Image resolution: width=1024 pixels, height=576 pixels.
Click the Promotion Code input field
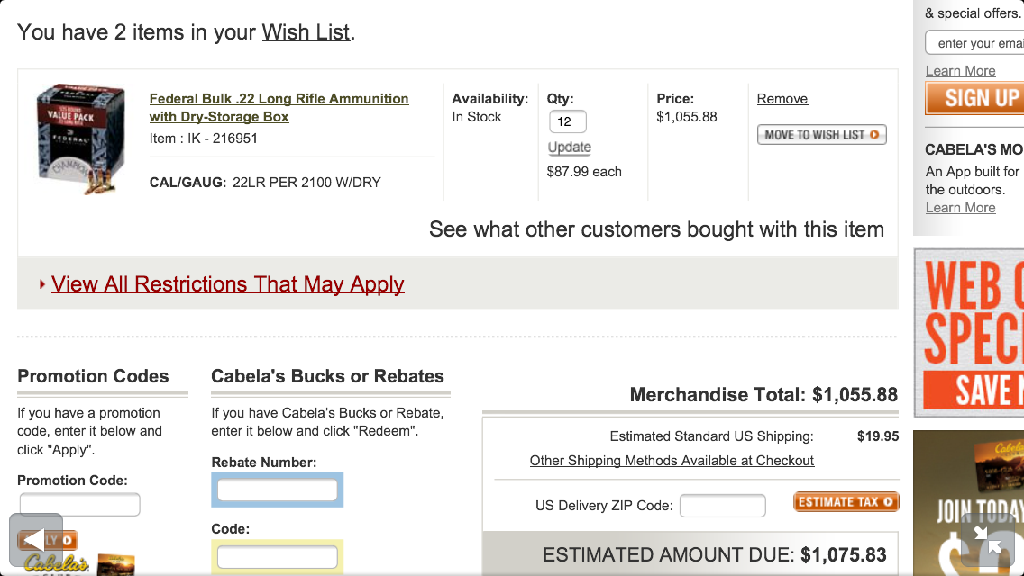coord(80,504)
